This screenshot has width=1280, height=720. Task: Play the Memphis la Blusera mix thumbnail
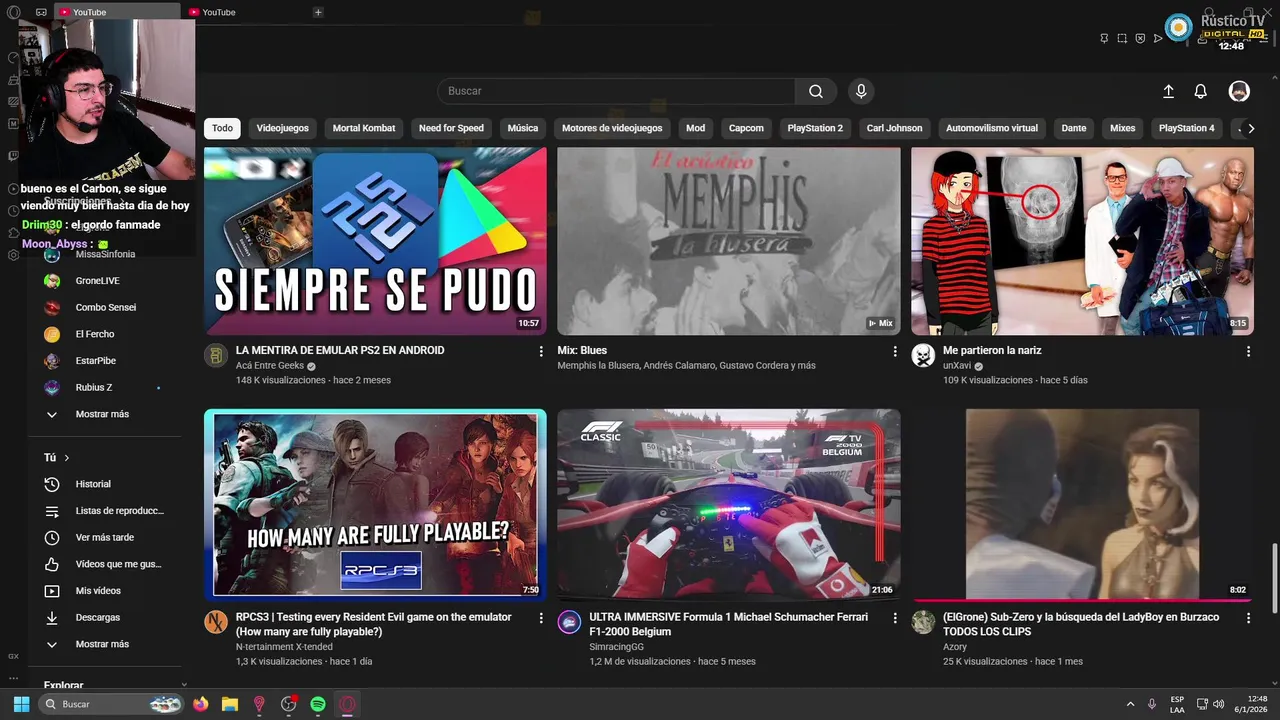[728, 241]
